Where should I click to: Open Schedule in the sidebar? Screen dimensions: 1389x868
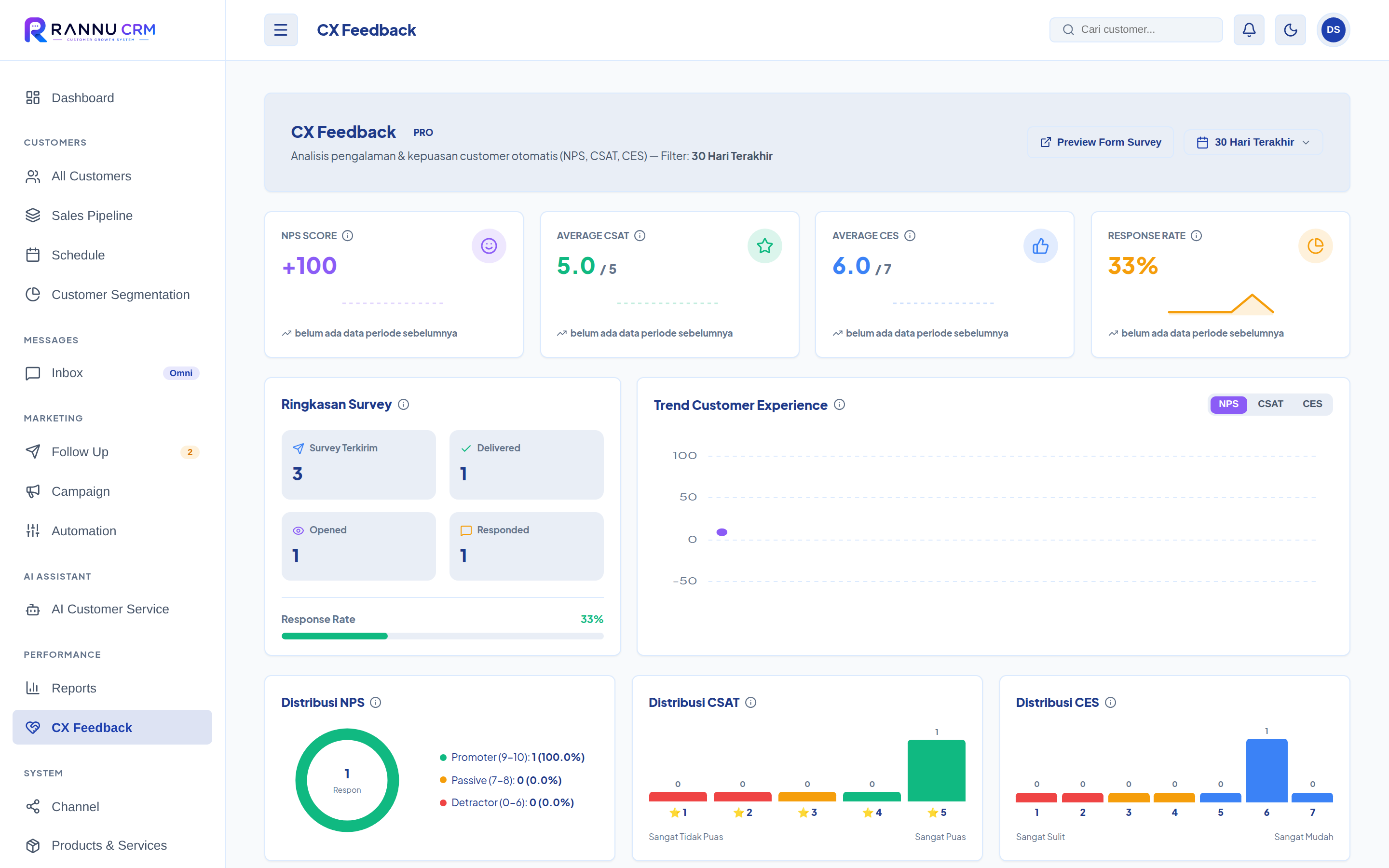tap(112, 256)
